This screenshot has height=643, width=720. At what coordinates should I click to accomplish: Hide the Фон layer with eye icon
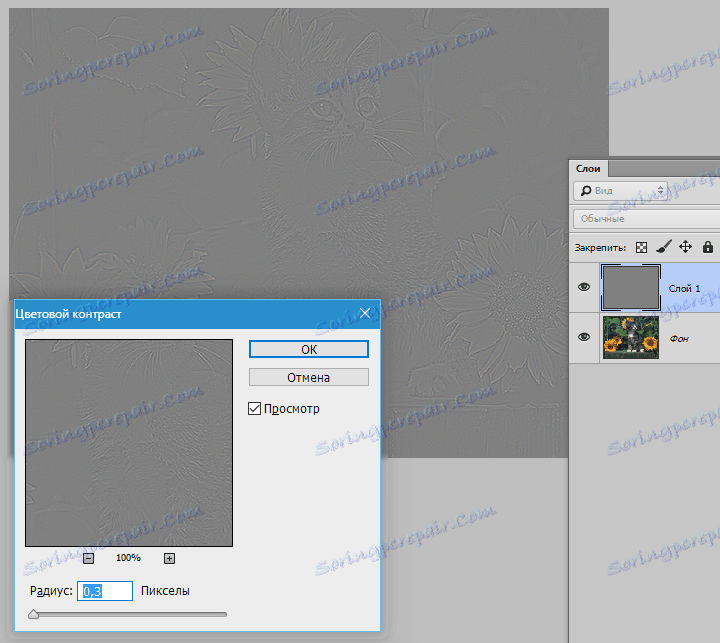click(584, 337)
